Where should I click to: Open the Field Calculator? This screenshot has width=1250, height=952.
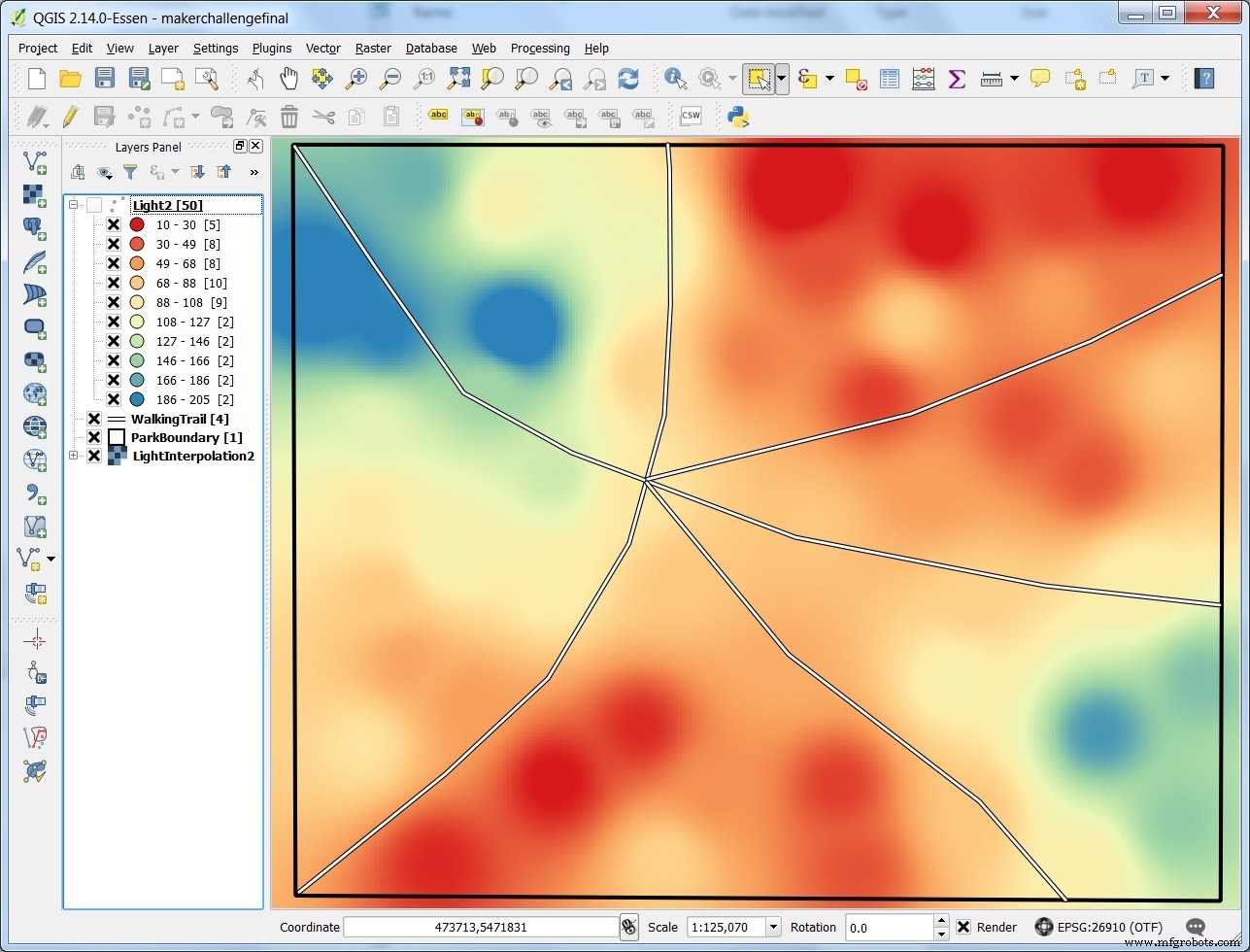923,79
